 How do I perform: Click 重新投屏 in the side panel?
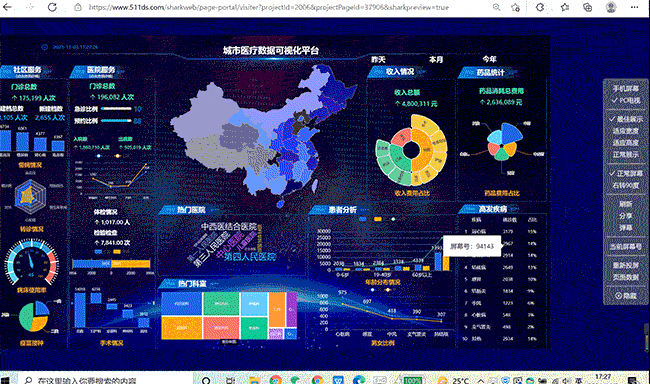coord(626,265)
